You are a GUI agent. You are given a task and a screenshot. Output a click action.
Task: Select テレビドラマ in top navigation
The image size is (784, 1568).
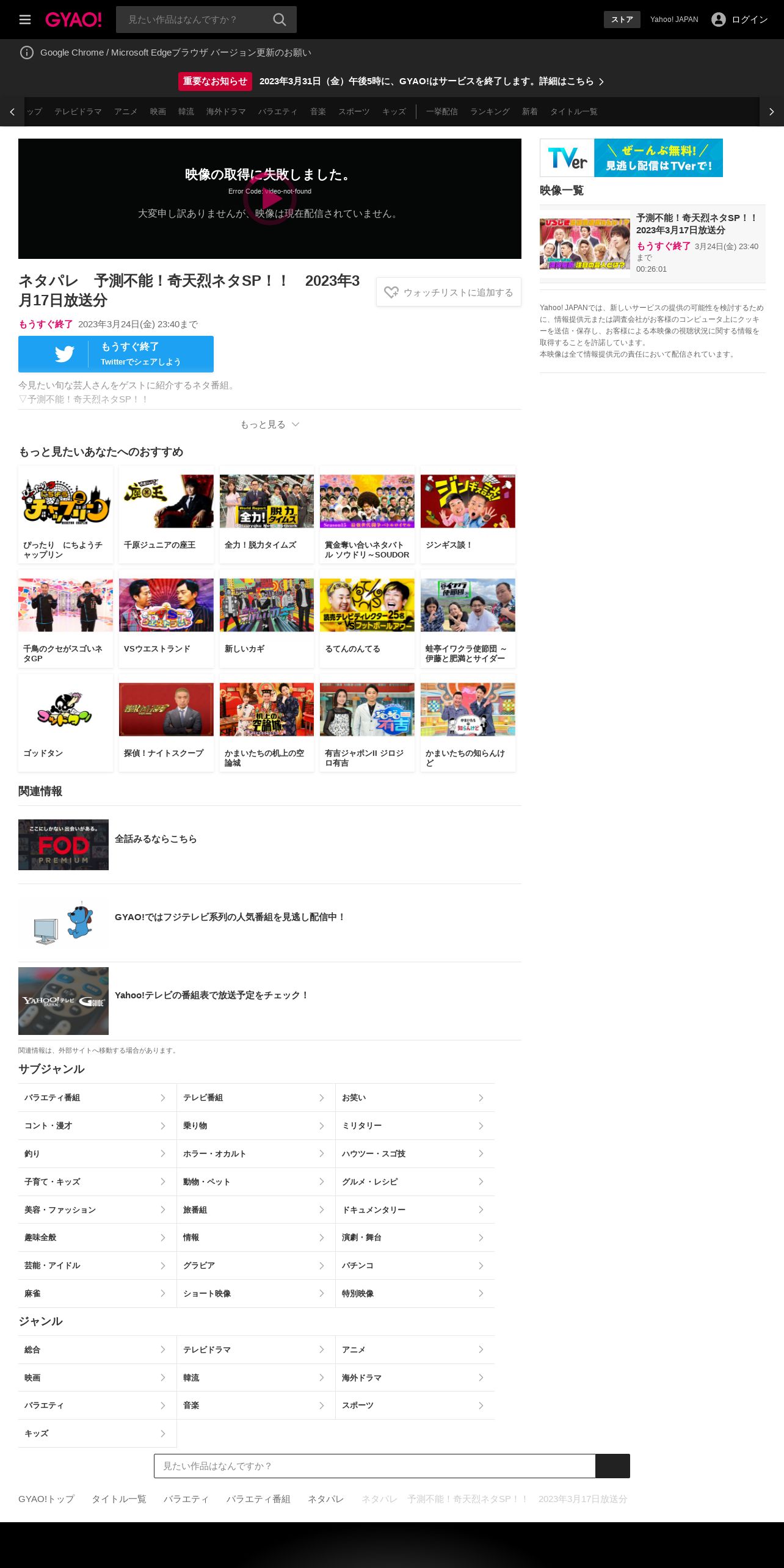point(78,112)
